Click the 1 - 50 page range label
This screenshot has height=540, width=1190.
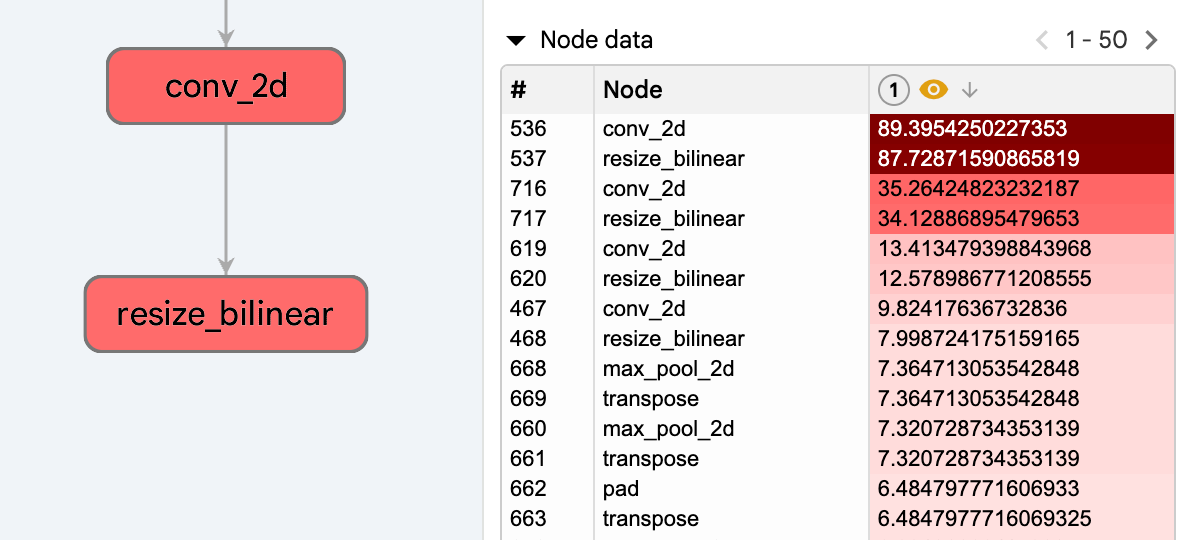click(1096, 41)
